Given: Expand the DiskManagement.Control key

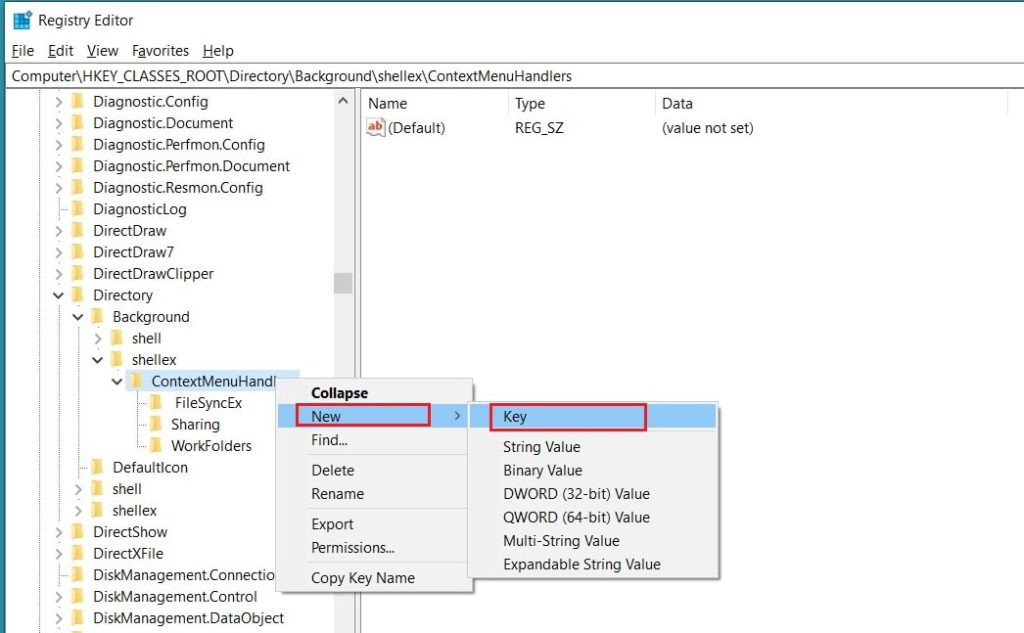Looking at the screenshot, I should click(58, 597).
